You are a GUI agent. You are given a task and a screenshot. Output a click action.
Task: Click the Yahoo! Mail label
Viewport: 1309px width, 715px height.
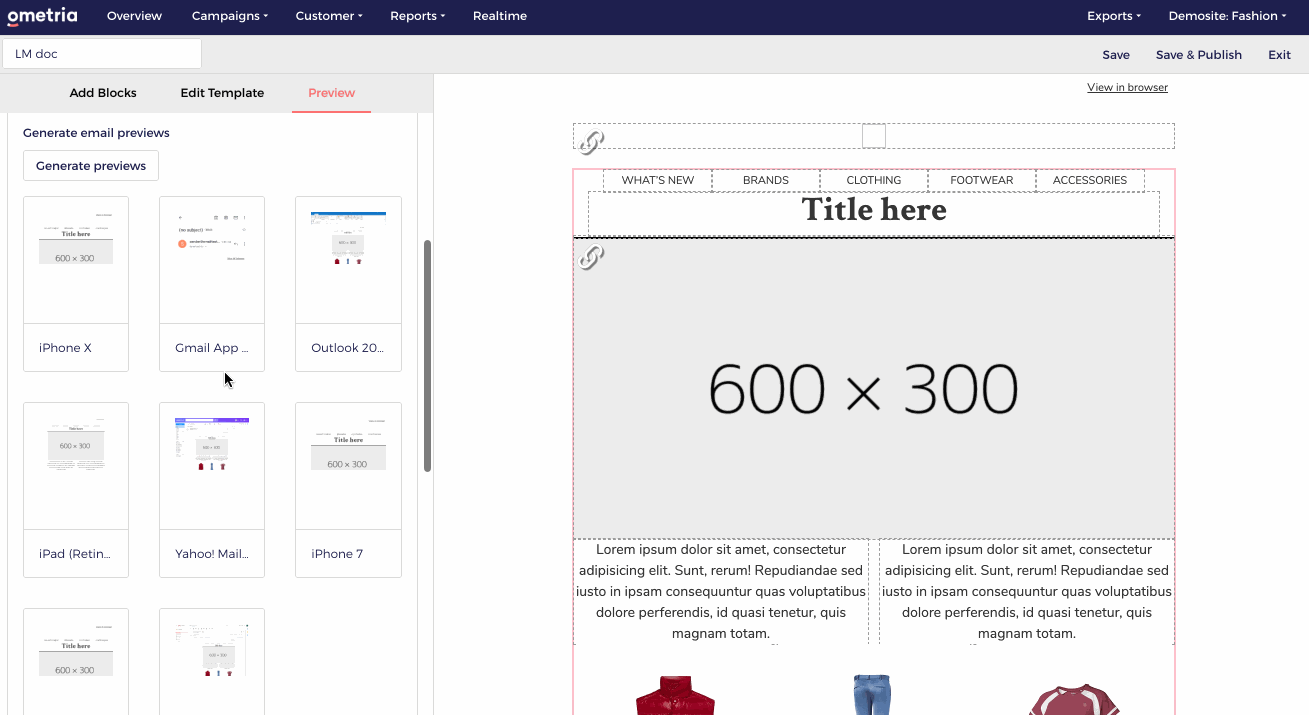tap(212, 554)
